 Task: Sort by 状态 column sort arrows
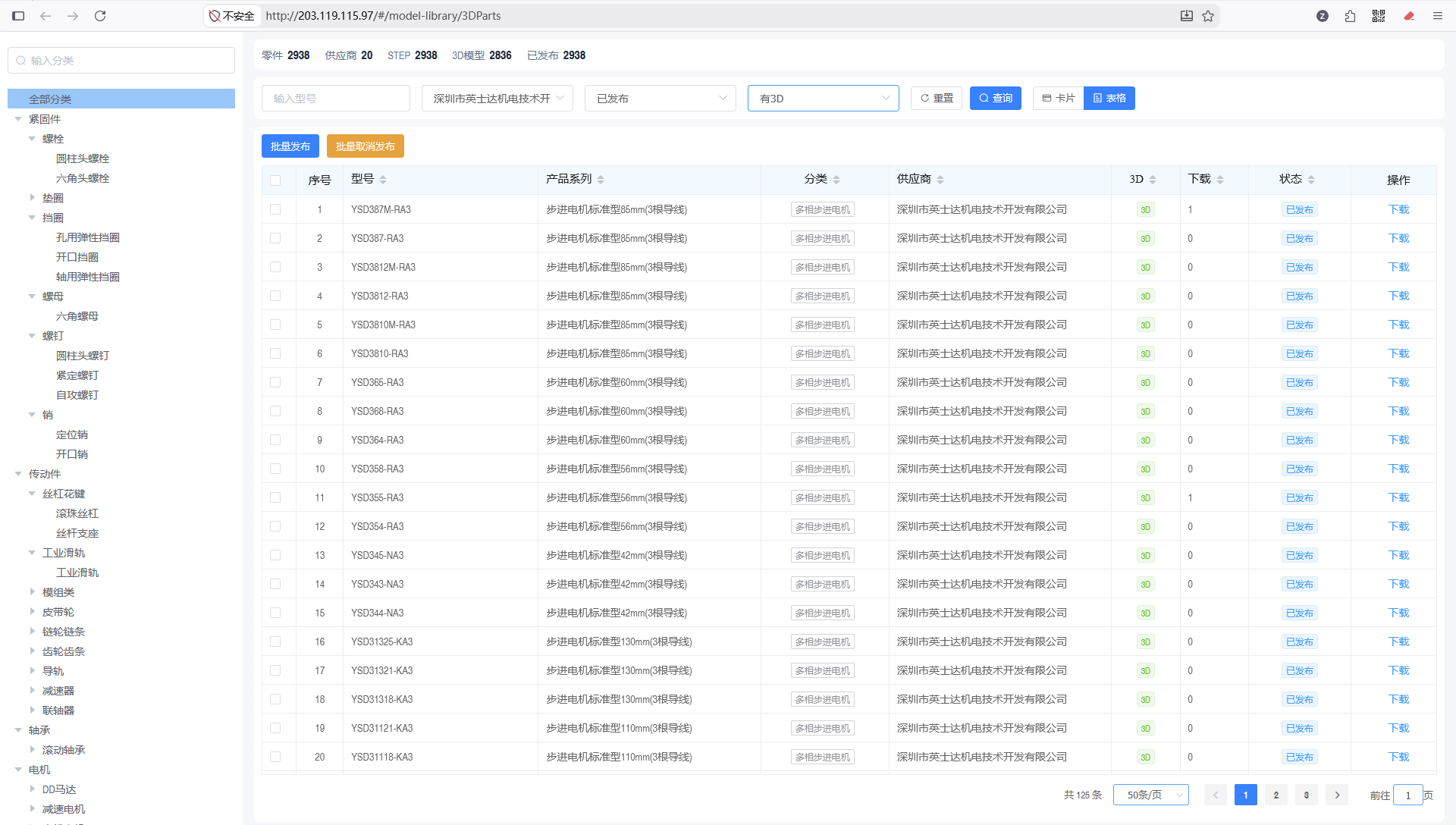(x=1311, y=180)
